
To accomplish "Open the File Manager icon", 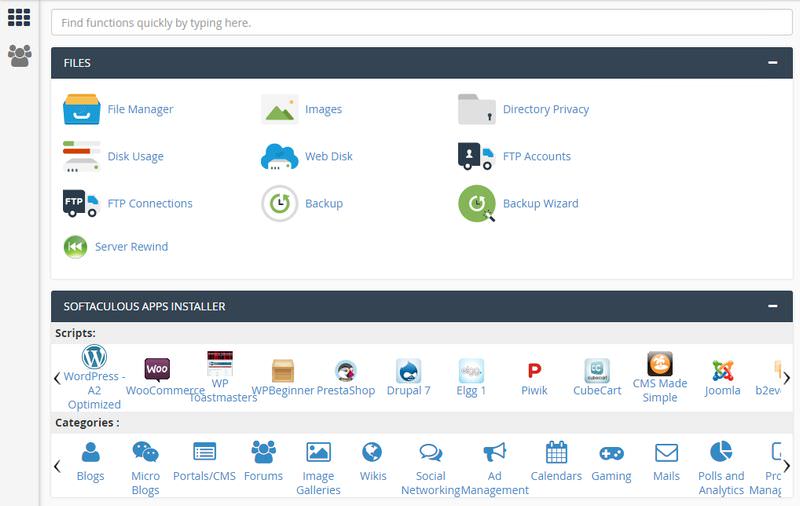I will [x=82, y=109].
